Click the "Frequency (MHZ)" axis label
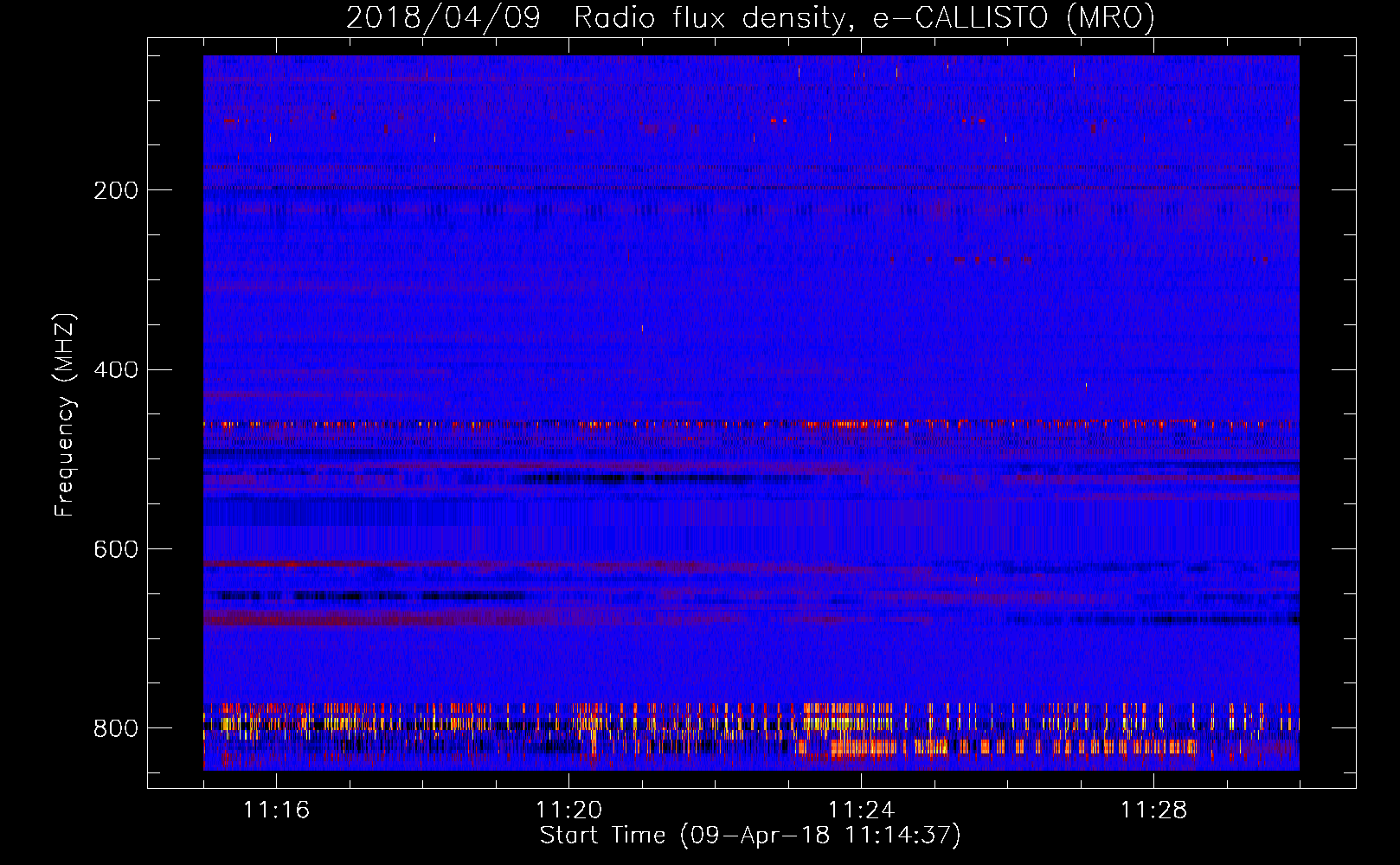Viewport: 1400px width, 865px height. coord(65,415)
